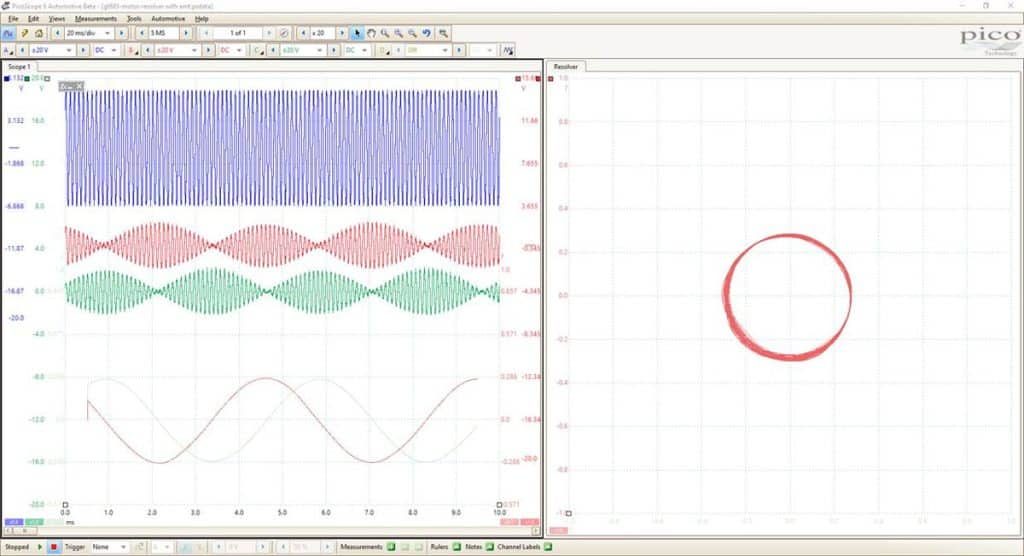
Task: Open the 20 ms/div timebase dropdown
Action: pyautogui.click(x=89, y=33)
